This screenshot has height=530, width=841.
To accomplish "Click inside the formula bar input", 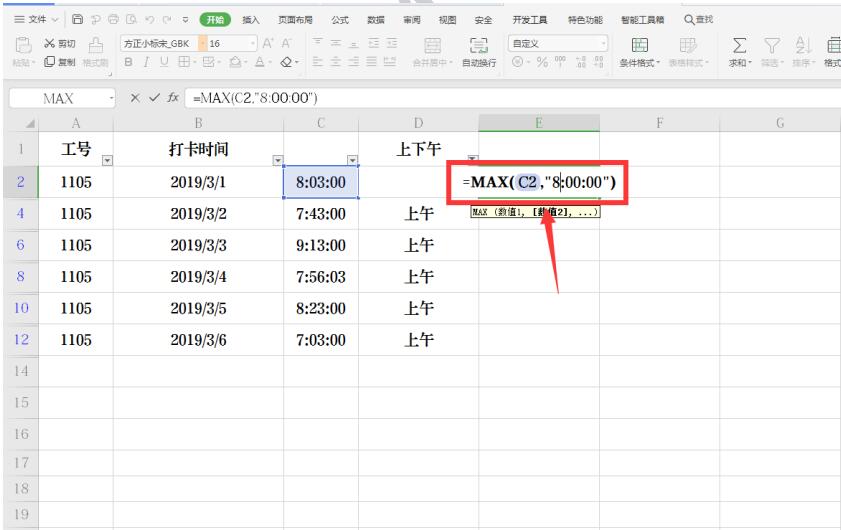I will click(x=512, y=98).
